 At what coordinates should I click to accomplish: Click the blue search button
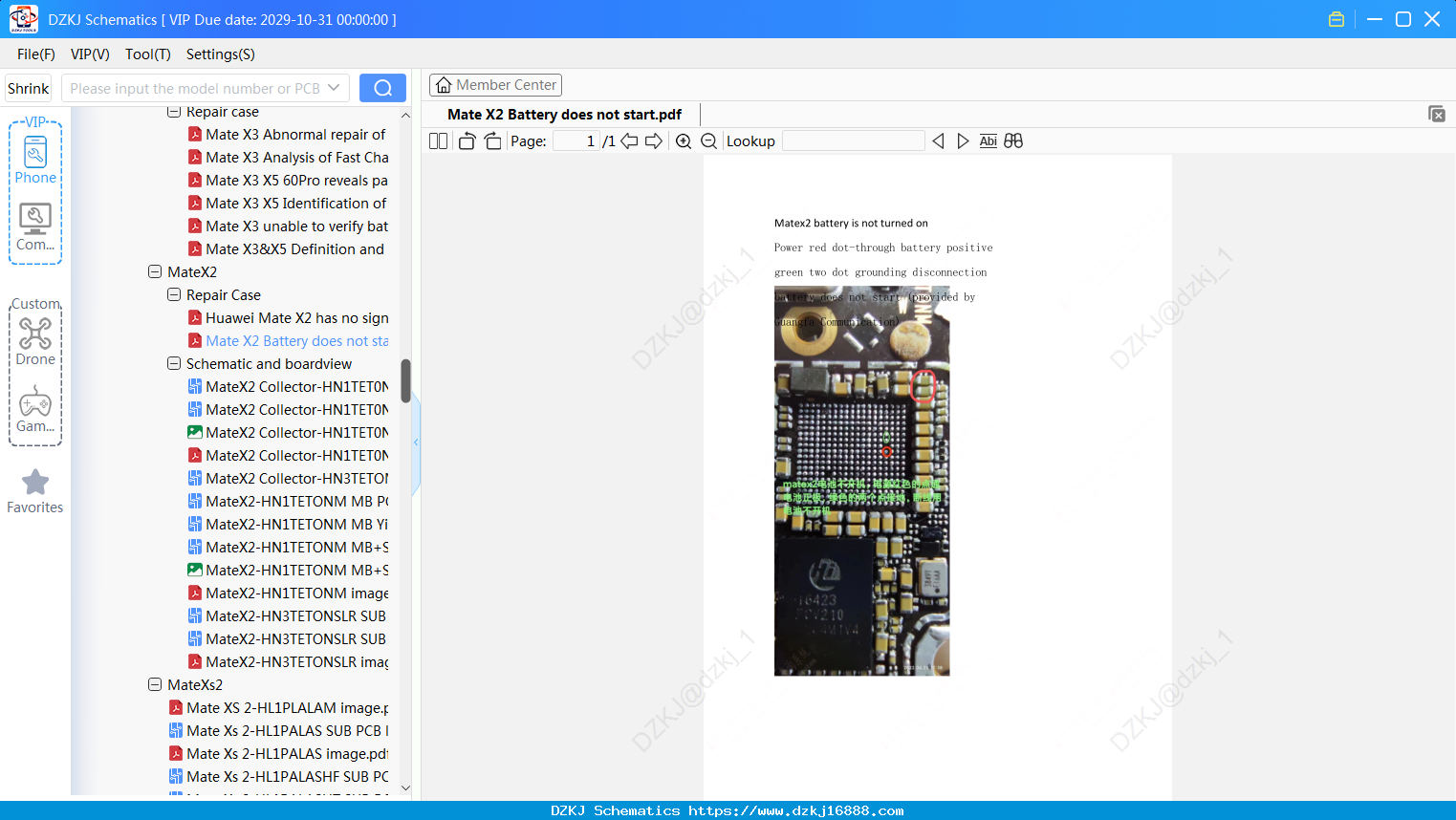[x=382, y=88]
